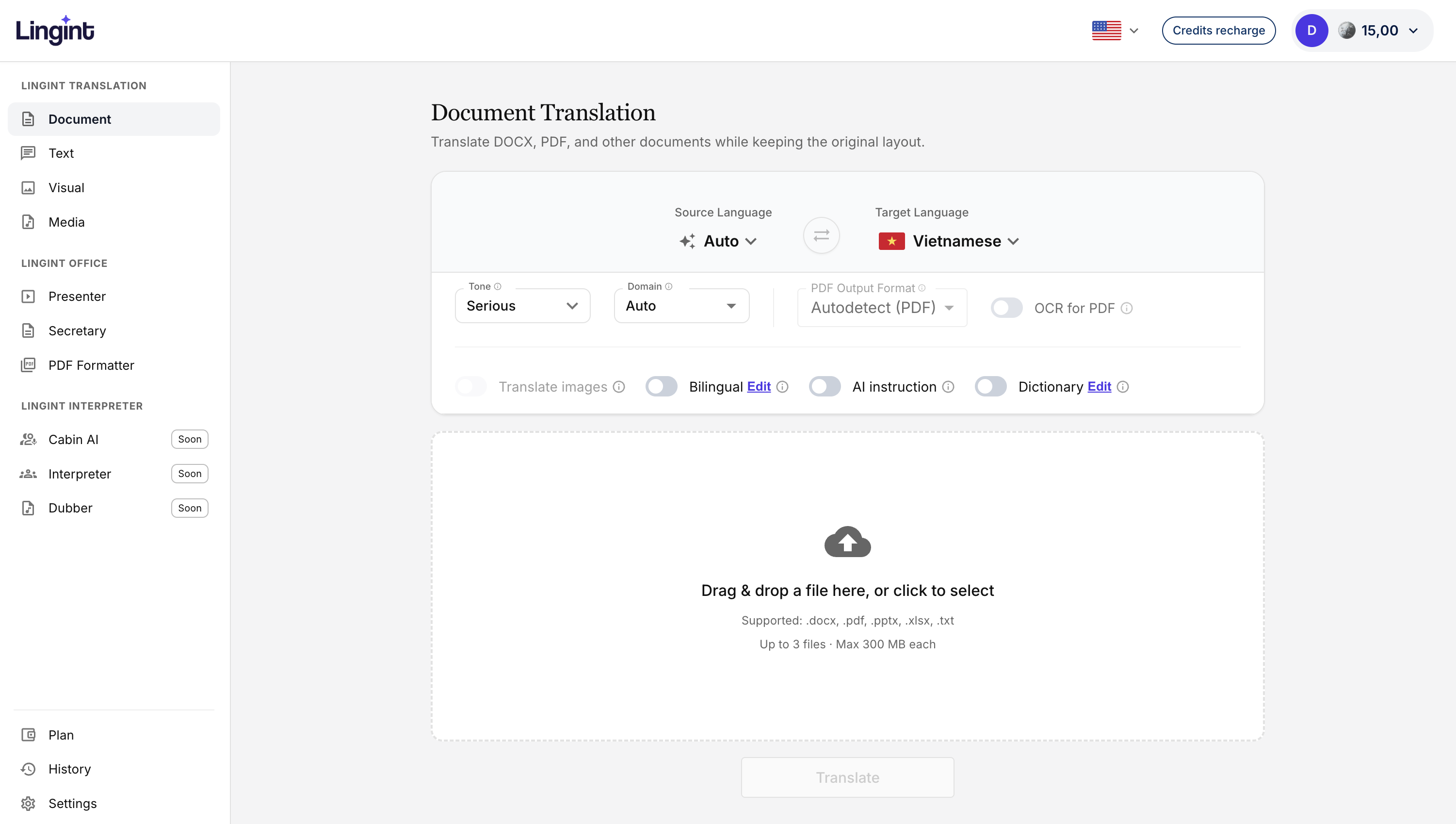Enable the Dictionary switch

991,387
